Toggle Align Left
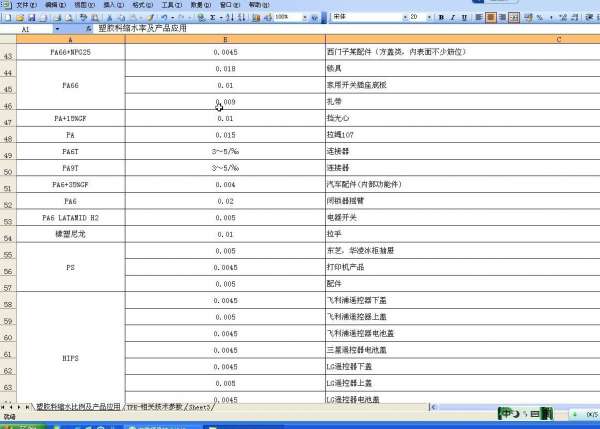This screenshot has height=429, width=600. (478, 17)
